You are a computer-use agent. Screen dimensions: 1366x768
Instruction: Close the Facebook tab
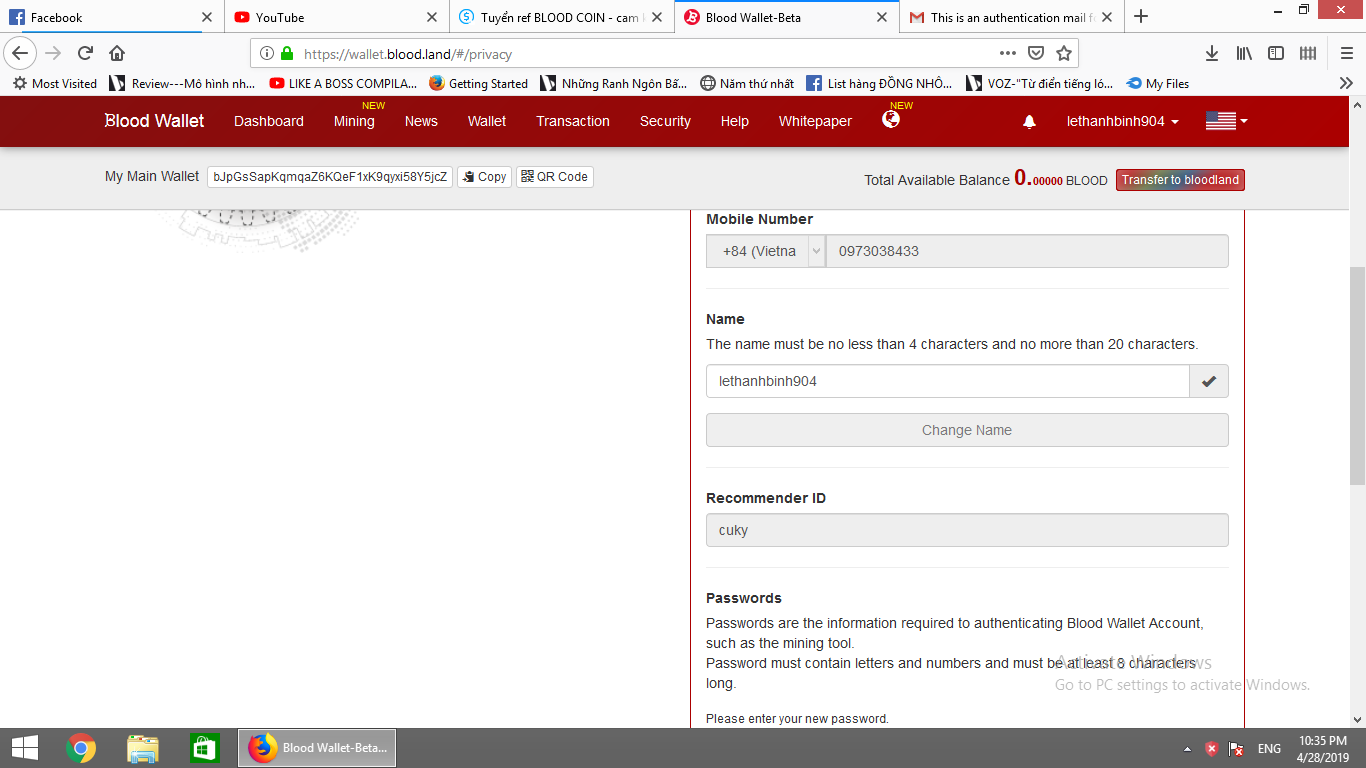pyautogui.click(x=207, y=17)
